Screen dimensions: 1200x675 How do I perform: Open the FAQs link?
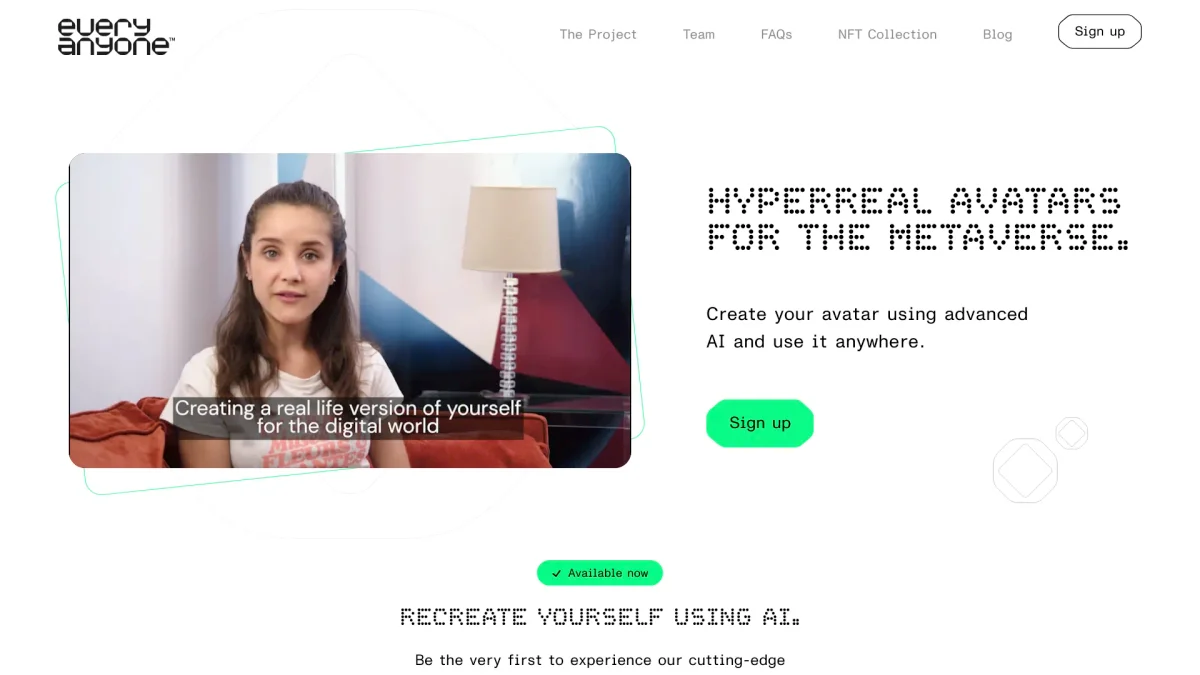pyautogui.click(x=776, y=34)
